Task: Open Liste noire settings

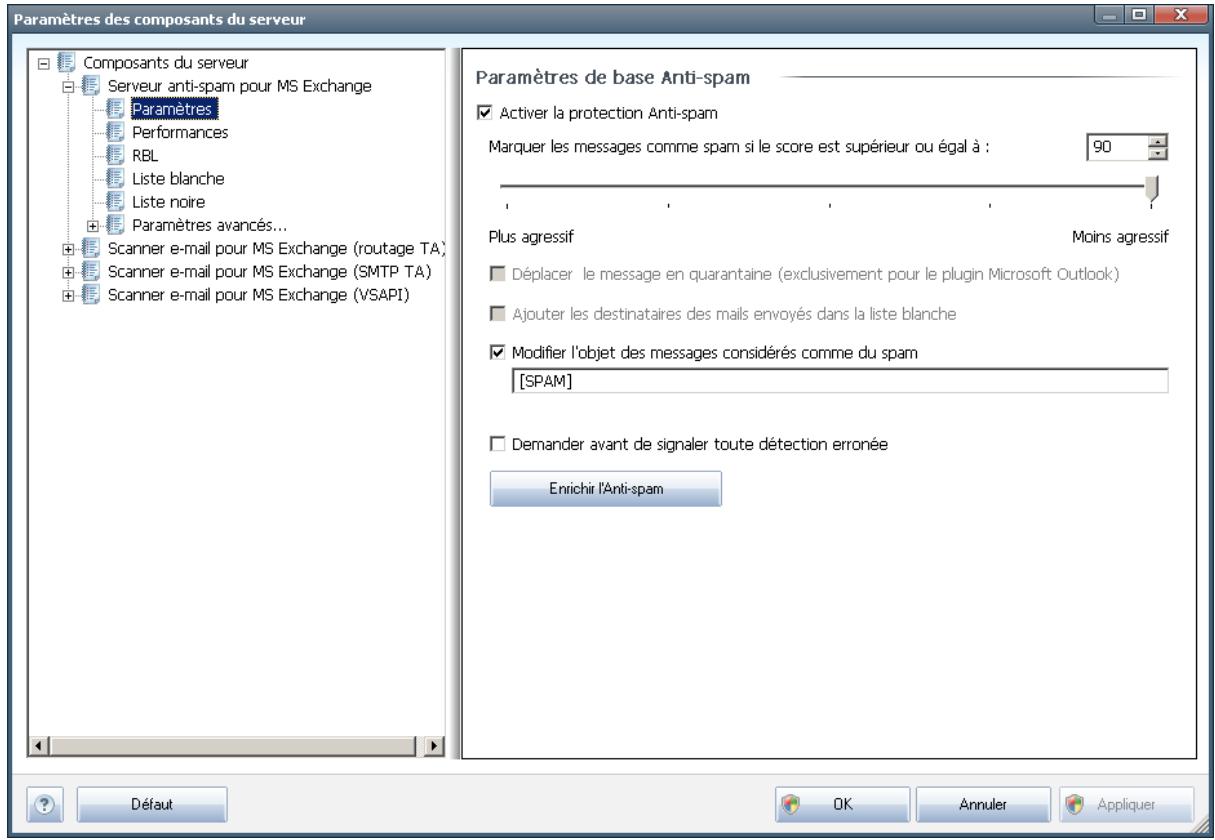Action: (x=169, y=201)
